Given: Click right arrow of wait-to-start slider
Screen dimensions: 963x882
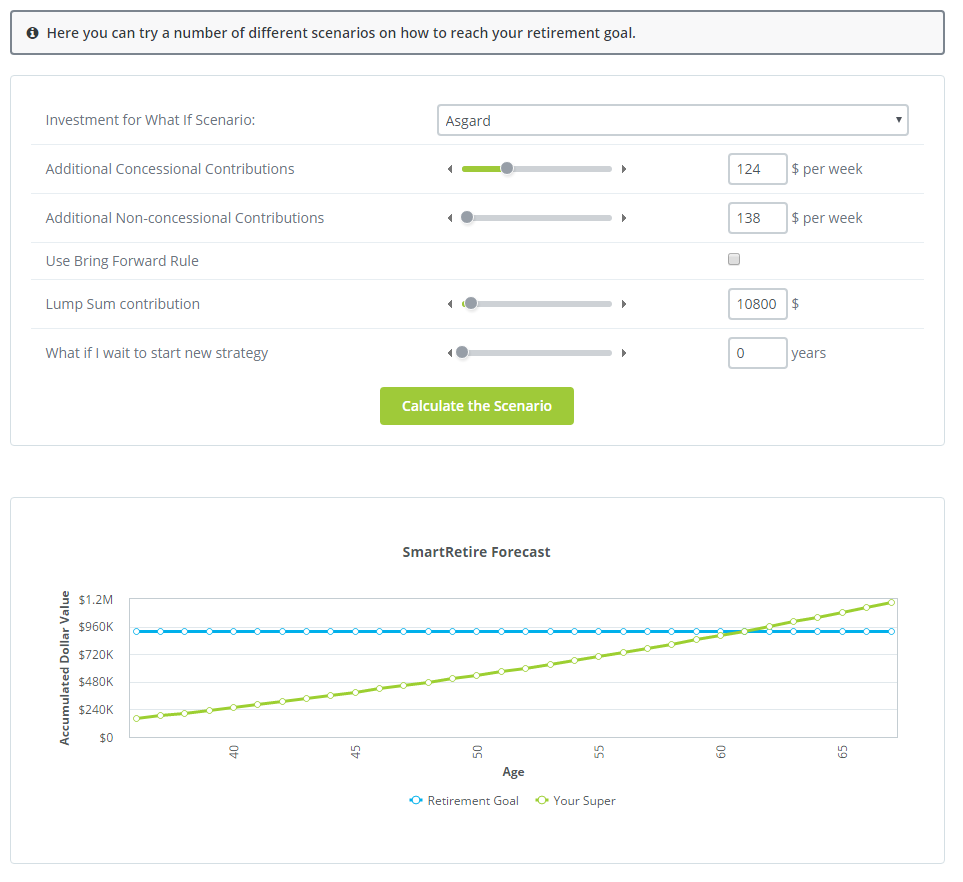Looking at the screenshot, I should tap(624, 353).
